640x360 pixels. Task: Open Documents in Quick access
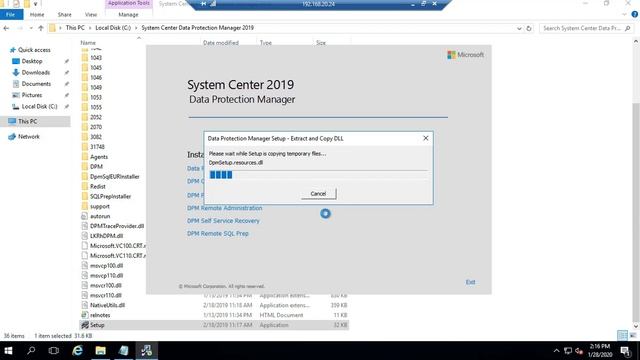[36, 84]
